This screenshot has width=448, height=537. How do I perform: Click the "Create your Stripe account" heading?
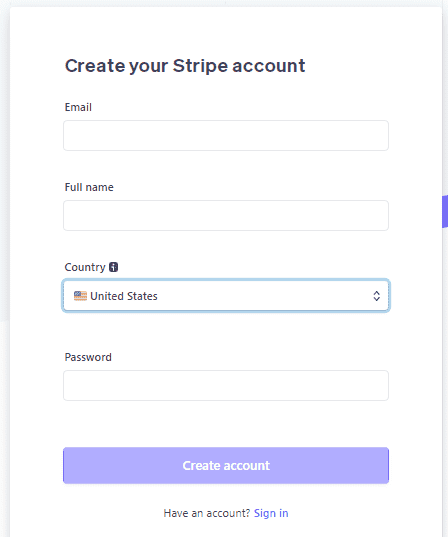pyautogui.click(x=185, y=66)
